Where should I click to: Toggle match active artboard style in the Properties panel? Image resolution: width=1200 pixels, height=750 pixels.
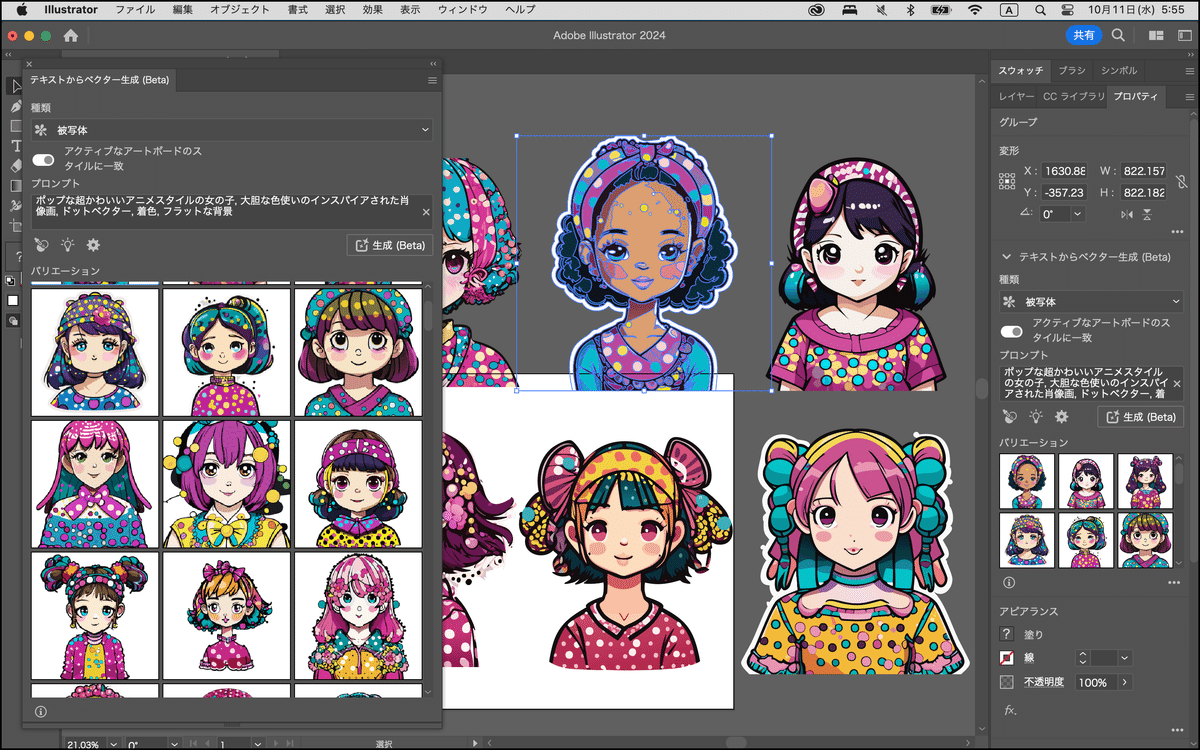click(1012, 331)
